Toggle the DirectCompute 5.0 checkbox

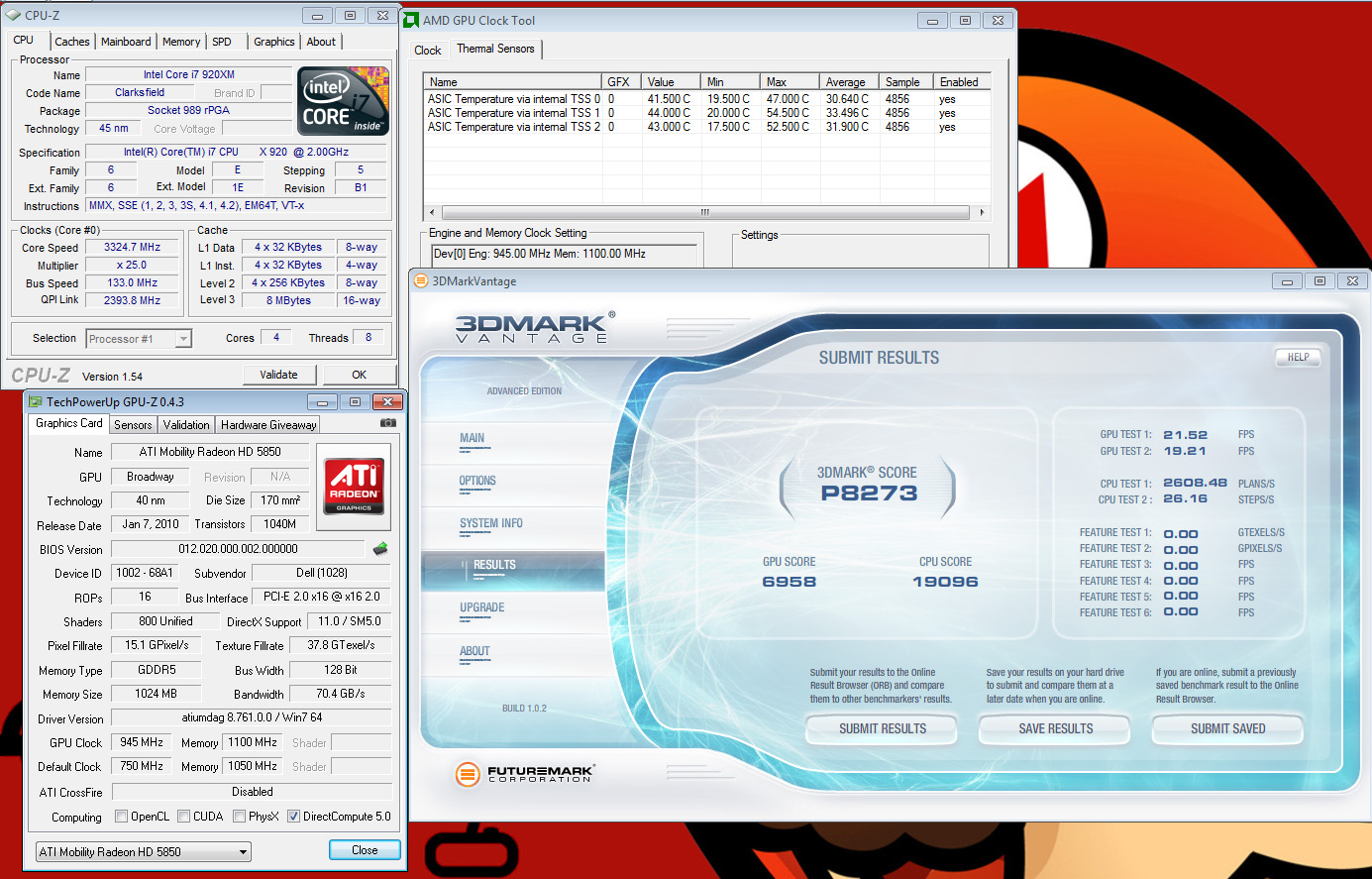pyautogui.click(x=293, y=817)
